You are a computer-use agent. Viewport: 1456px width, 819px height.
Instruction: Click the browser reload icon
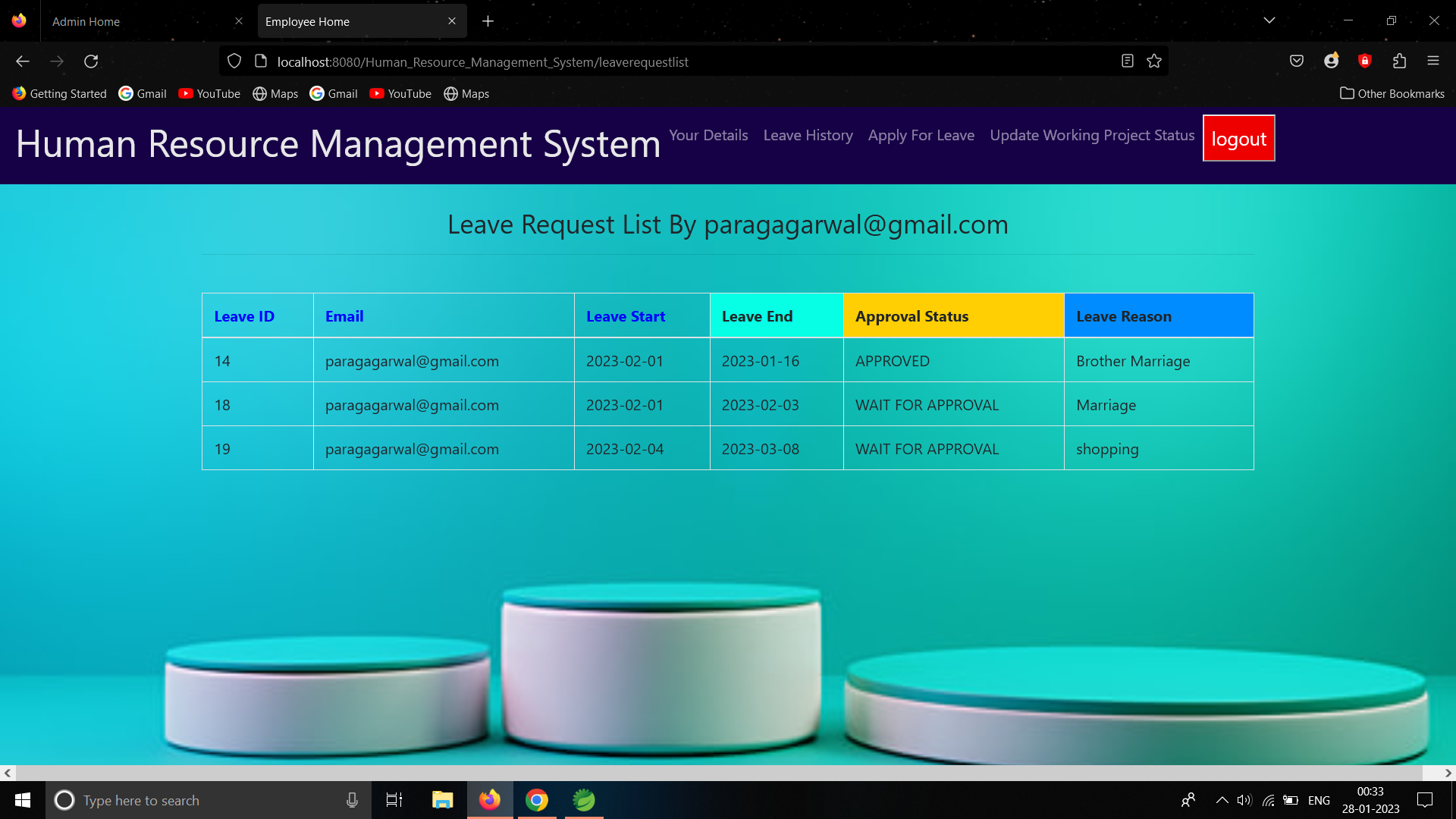91,61
